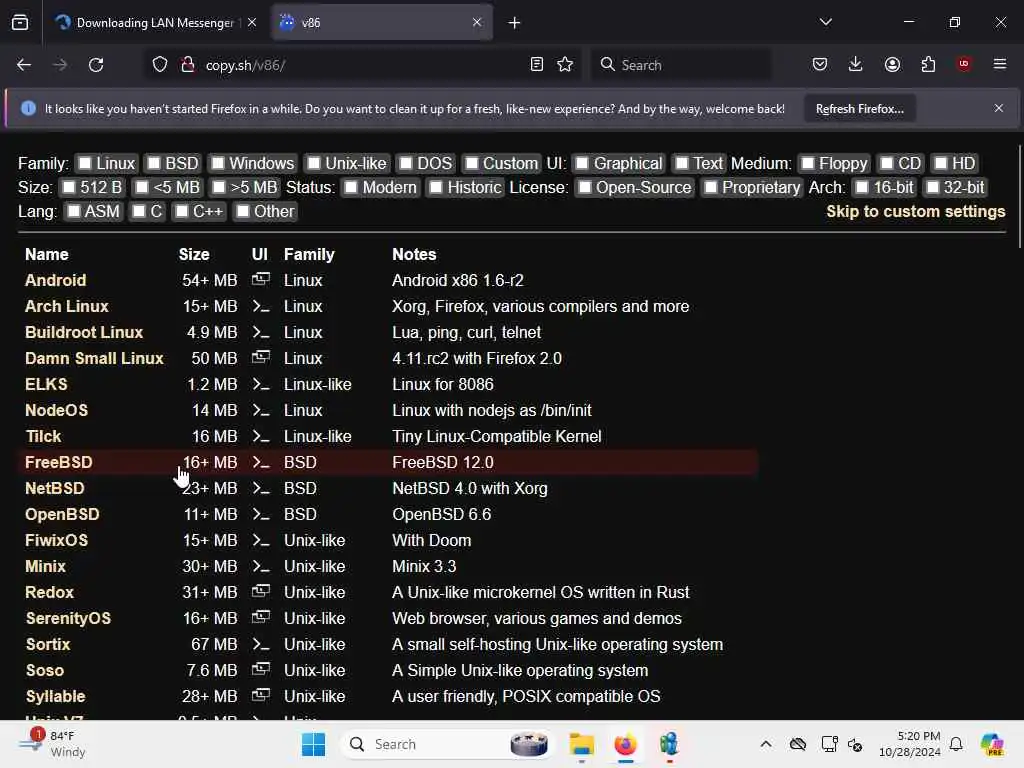Check the Linux family filter

[x=85, y=163]
